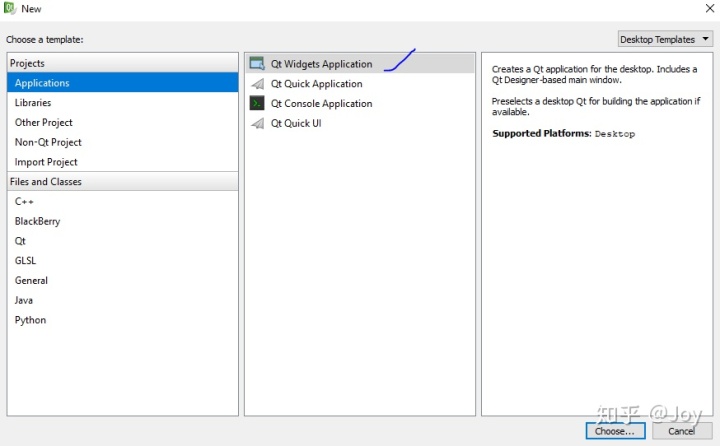Click the 'Choose a template:' label
Viewport: 720px width, 446px height.
pos(45,40)
